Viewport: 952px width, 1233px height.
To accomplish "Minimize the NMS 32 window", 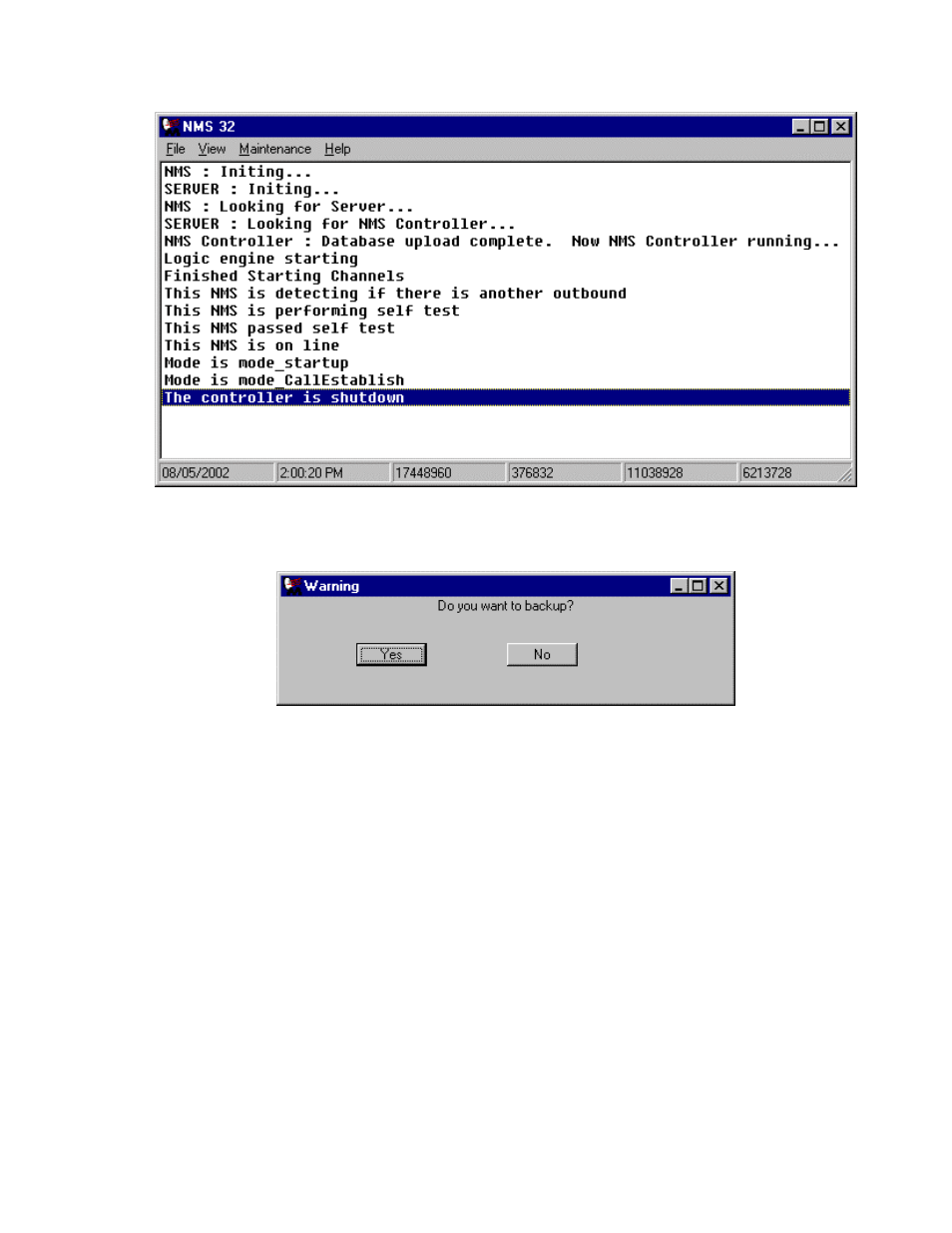I will click(x=800, y=127).
